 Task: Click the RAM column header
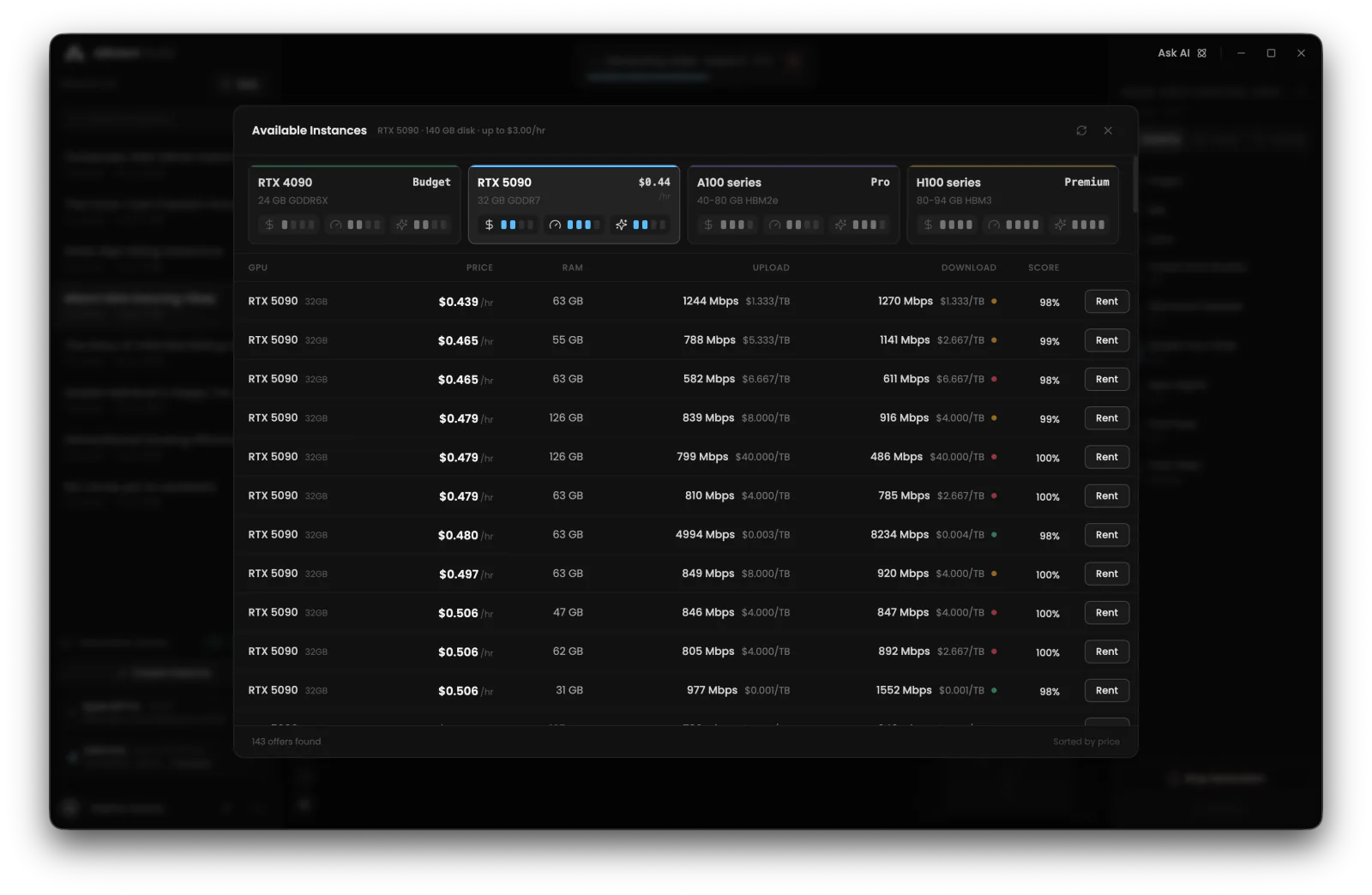pyautogui.click(x=572, y=267)
